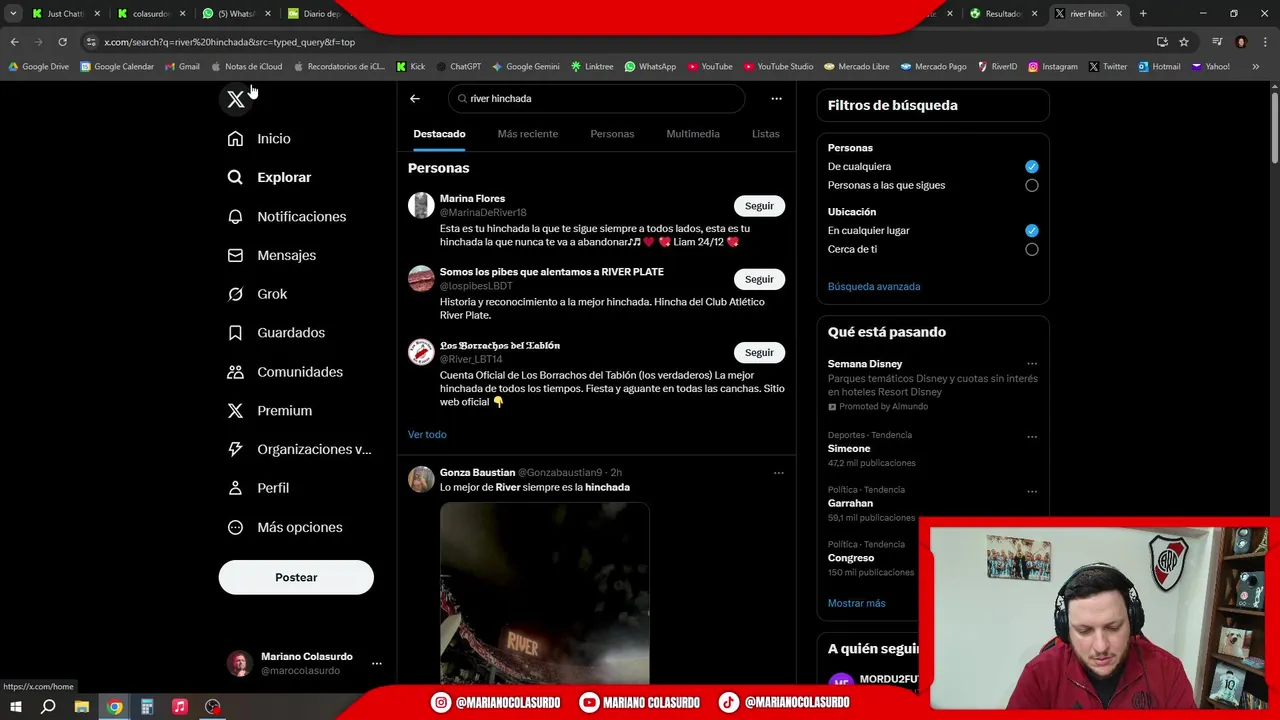Go to Inicio in sidebar
1280x720 pixels.
(259, 139)
